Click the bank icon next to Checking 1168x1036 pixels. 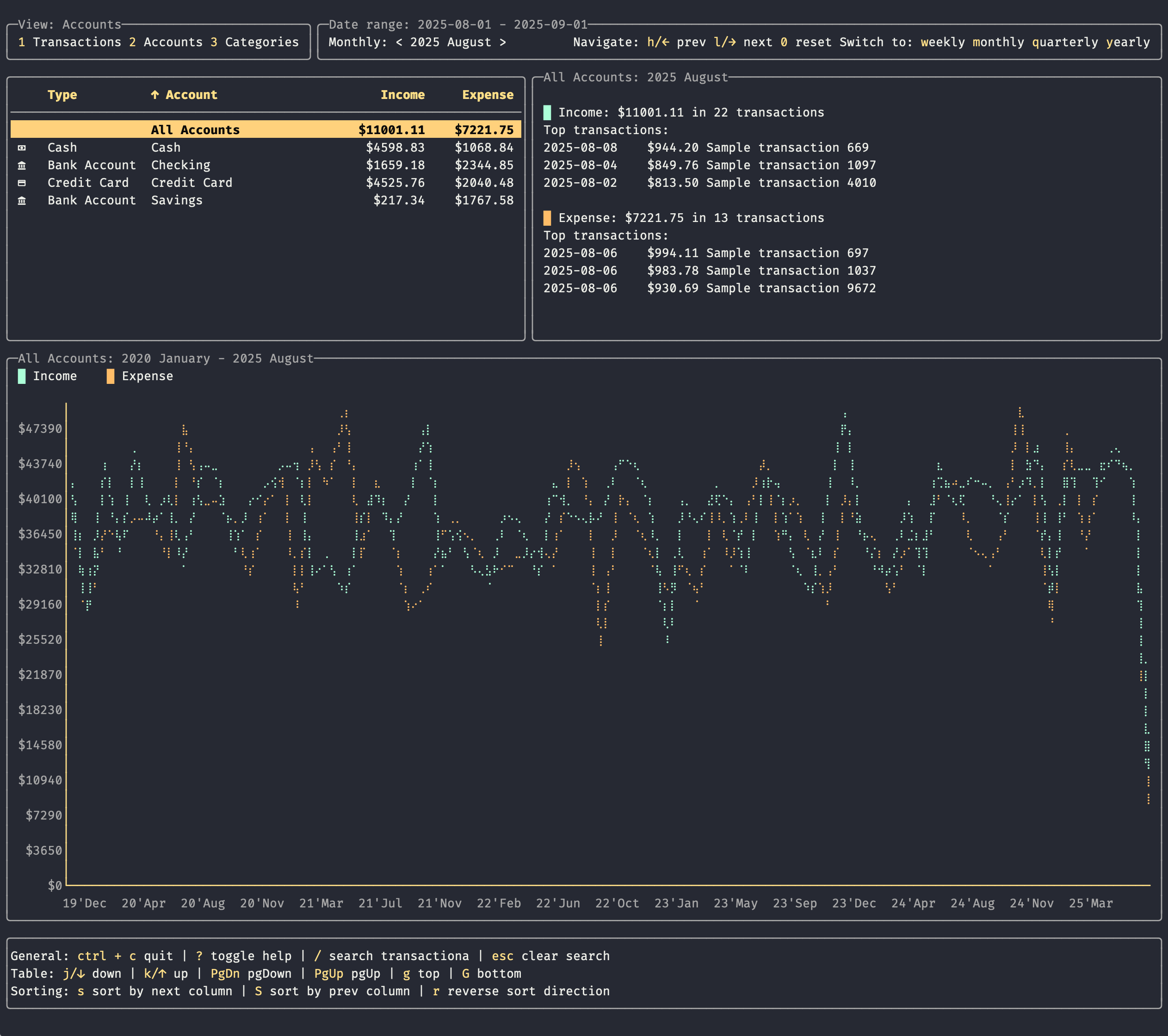[22, 165]
